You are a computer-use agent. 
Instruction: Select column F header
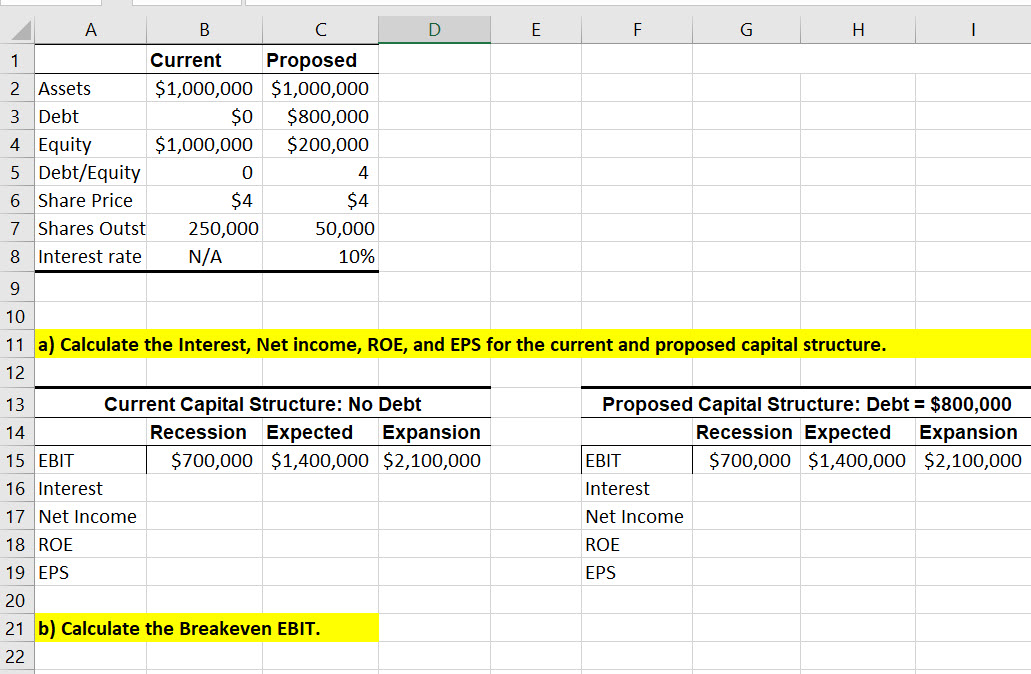tap(637, 29)
